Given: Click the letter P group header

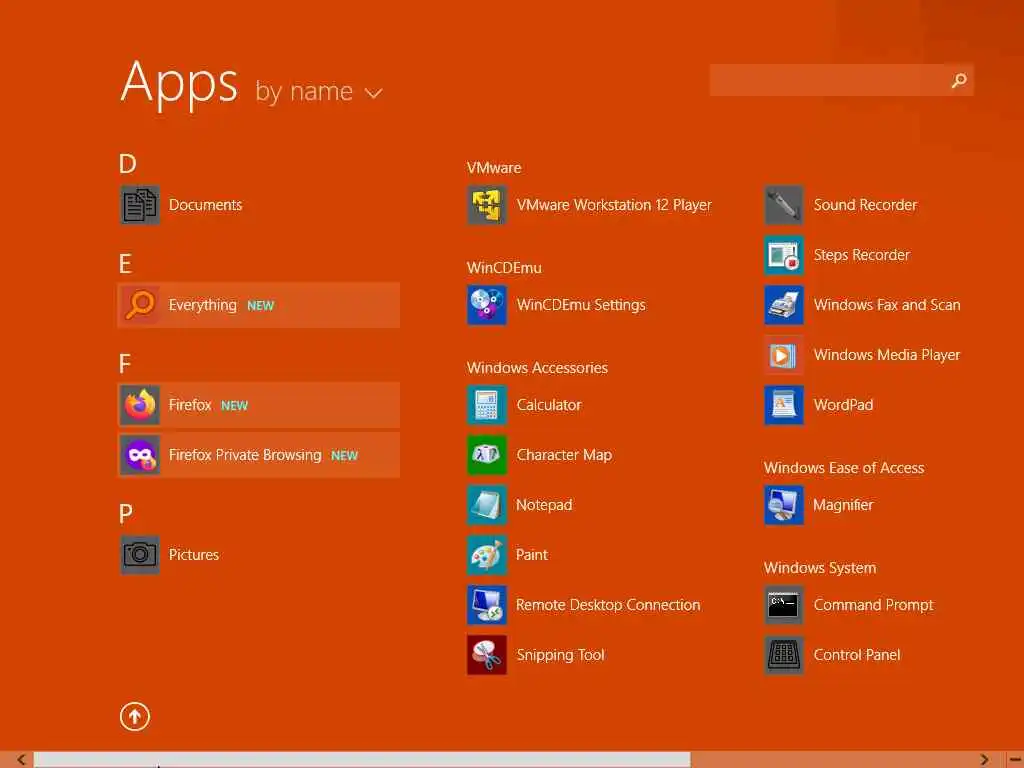Looking at the screenshot, I should click(x=126, y=514).
